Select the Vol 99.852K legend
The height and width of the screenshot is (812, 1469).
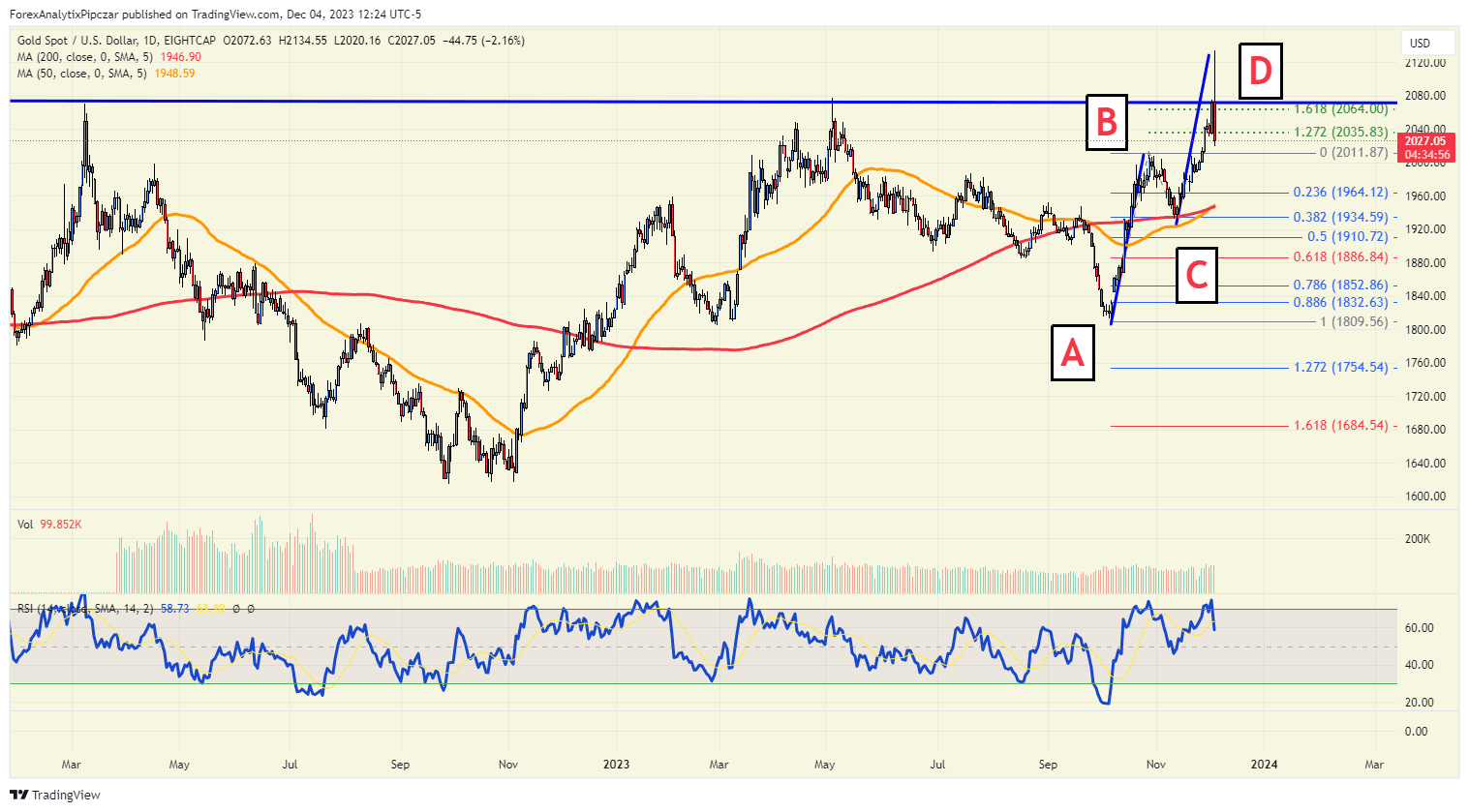49,525
